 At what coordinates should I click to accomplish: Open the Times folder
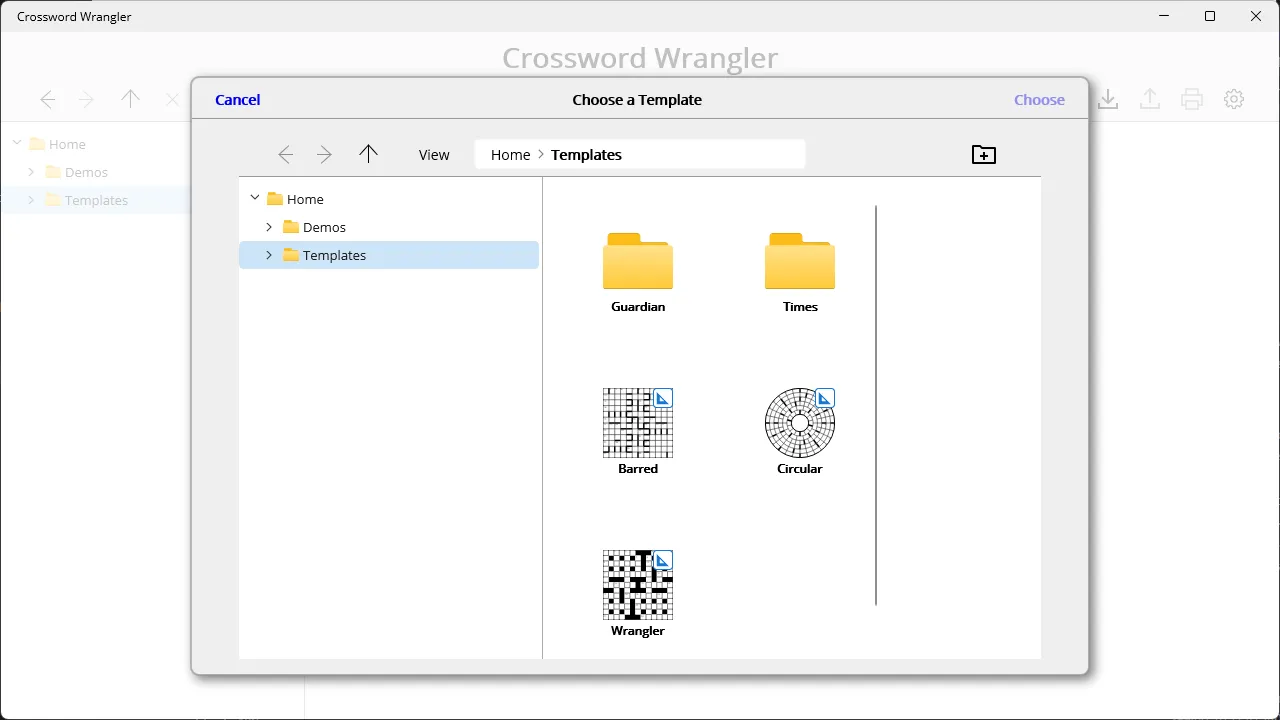pos(800,261)
